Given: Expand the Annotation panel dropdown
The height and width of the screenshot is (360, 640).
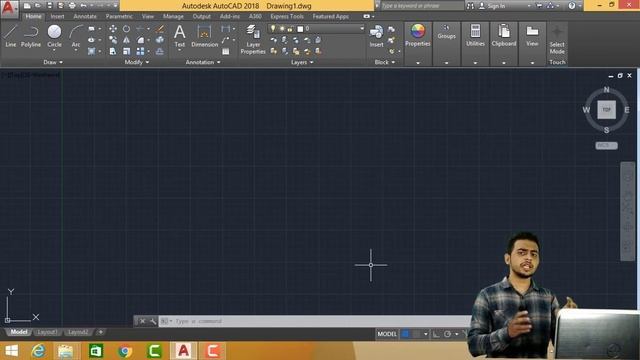Looking at the screenshot, I should point(203,62).
